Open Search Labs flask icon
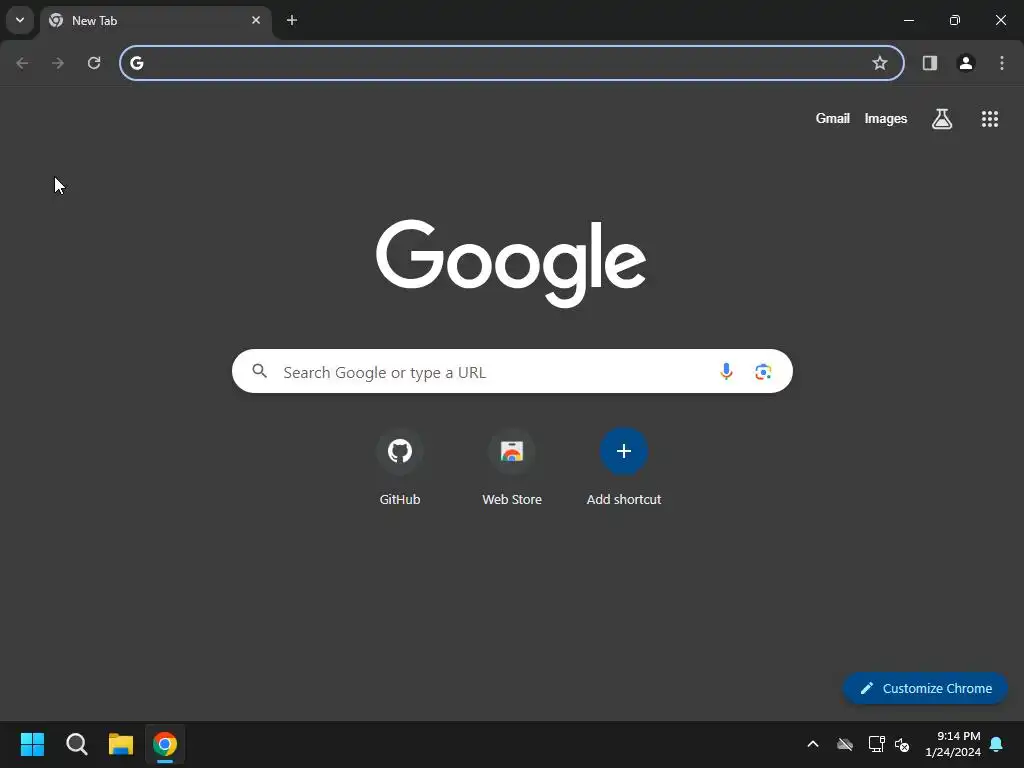1024x768 pixels. pyautogui.click(x=942, y=119)
